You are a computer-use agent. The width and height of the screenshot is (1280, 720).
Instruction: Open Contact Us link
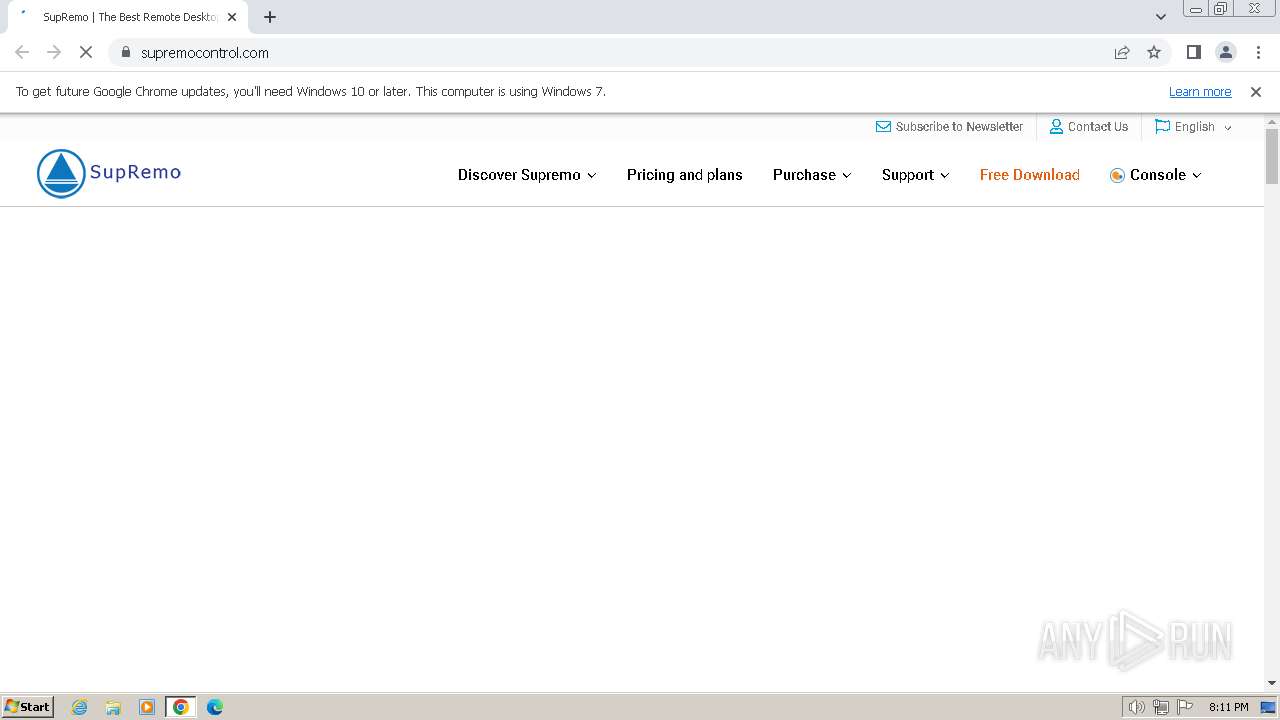[1088, 127]
